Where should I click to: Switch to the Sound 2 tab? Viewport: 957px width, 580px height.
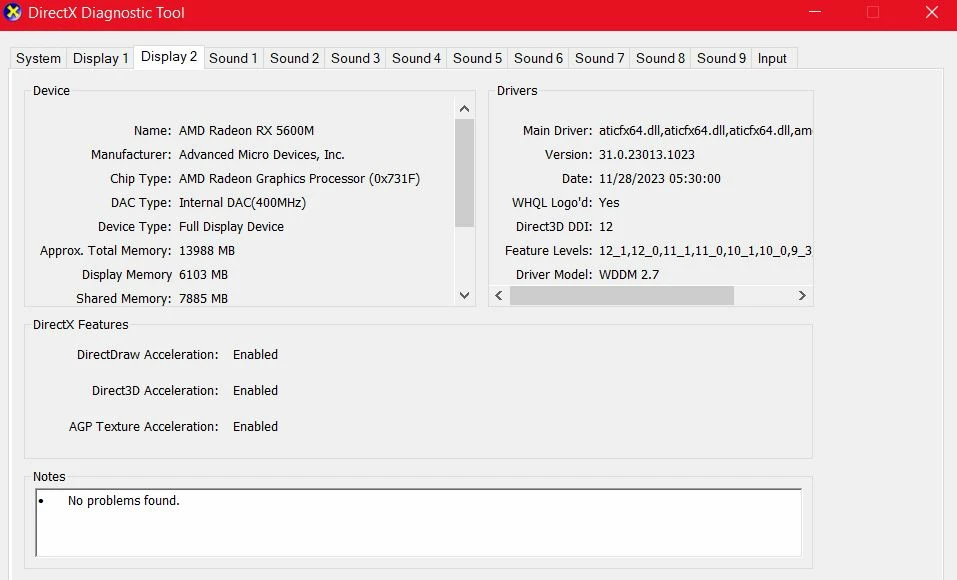pos(294,59)
